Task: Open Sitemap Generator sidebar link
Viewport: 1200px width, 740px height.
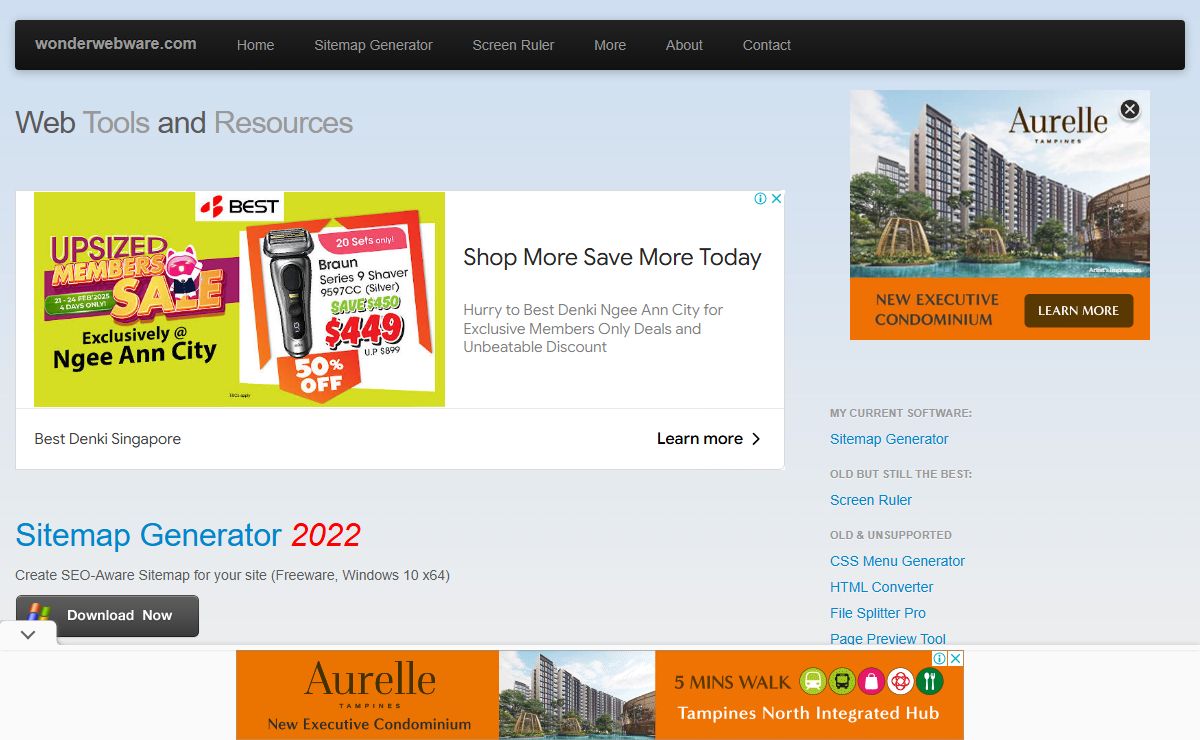Action: (x=889, y=439)
